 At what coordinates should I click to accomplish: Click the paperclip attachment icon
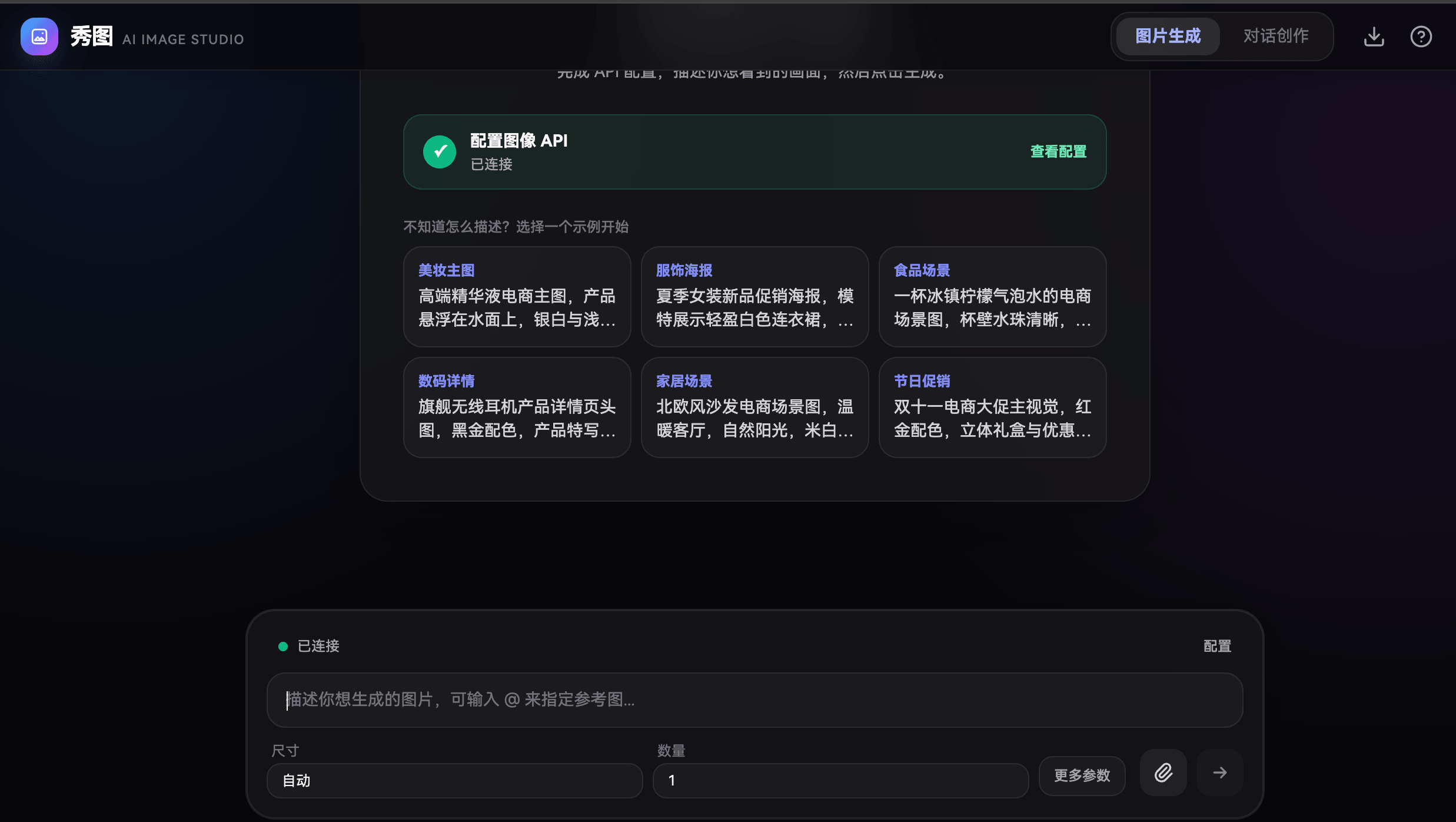1163,773
